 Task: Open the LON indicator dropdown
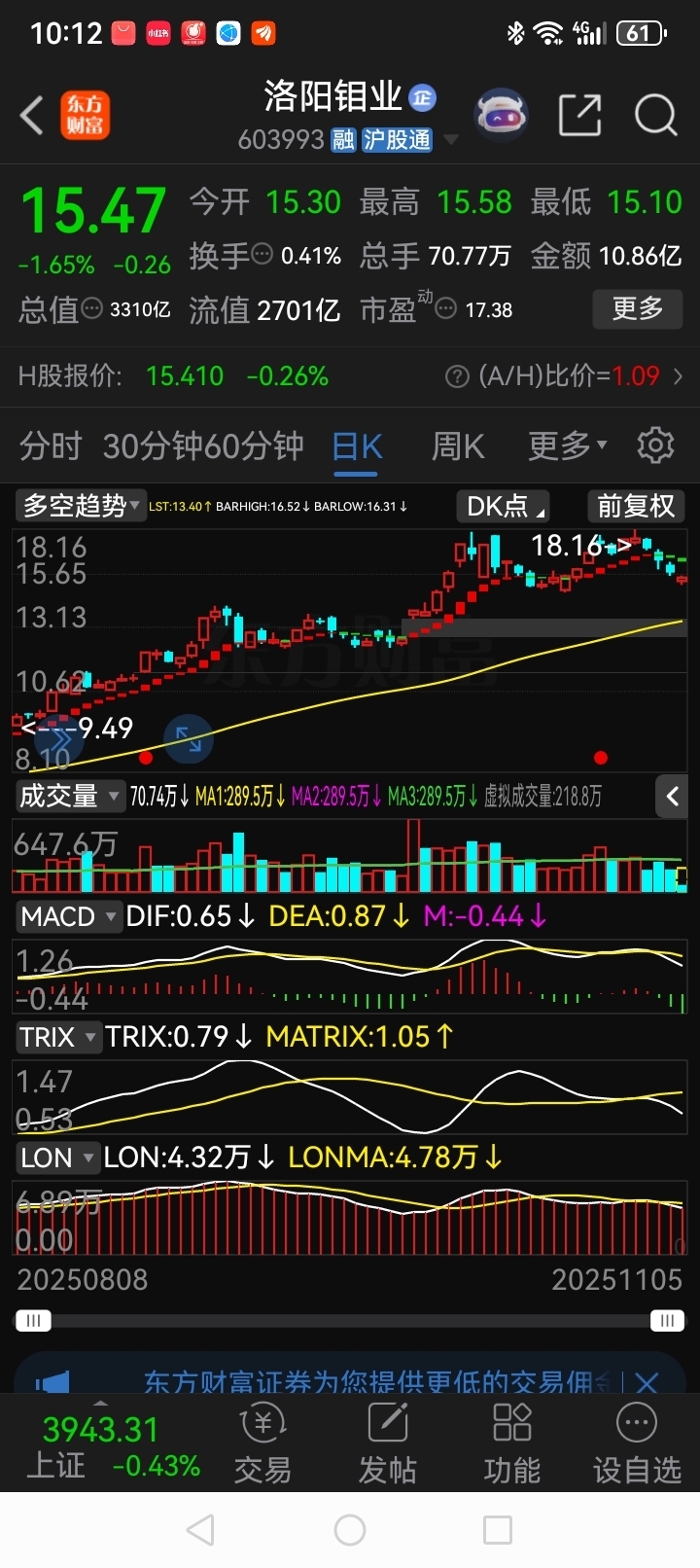56,1158
